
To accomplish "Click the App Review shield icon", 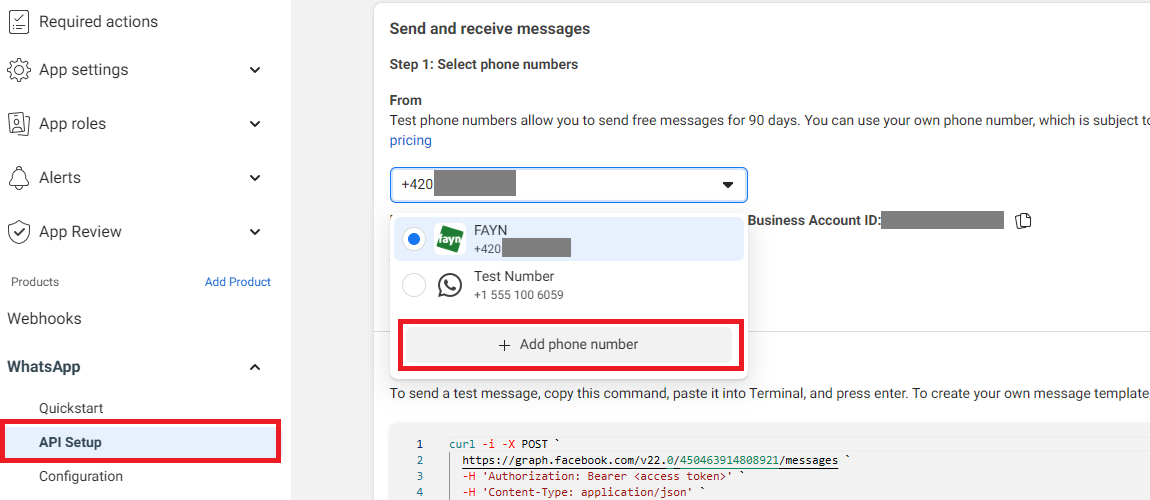I will [x=18, y=232].
